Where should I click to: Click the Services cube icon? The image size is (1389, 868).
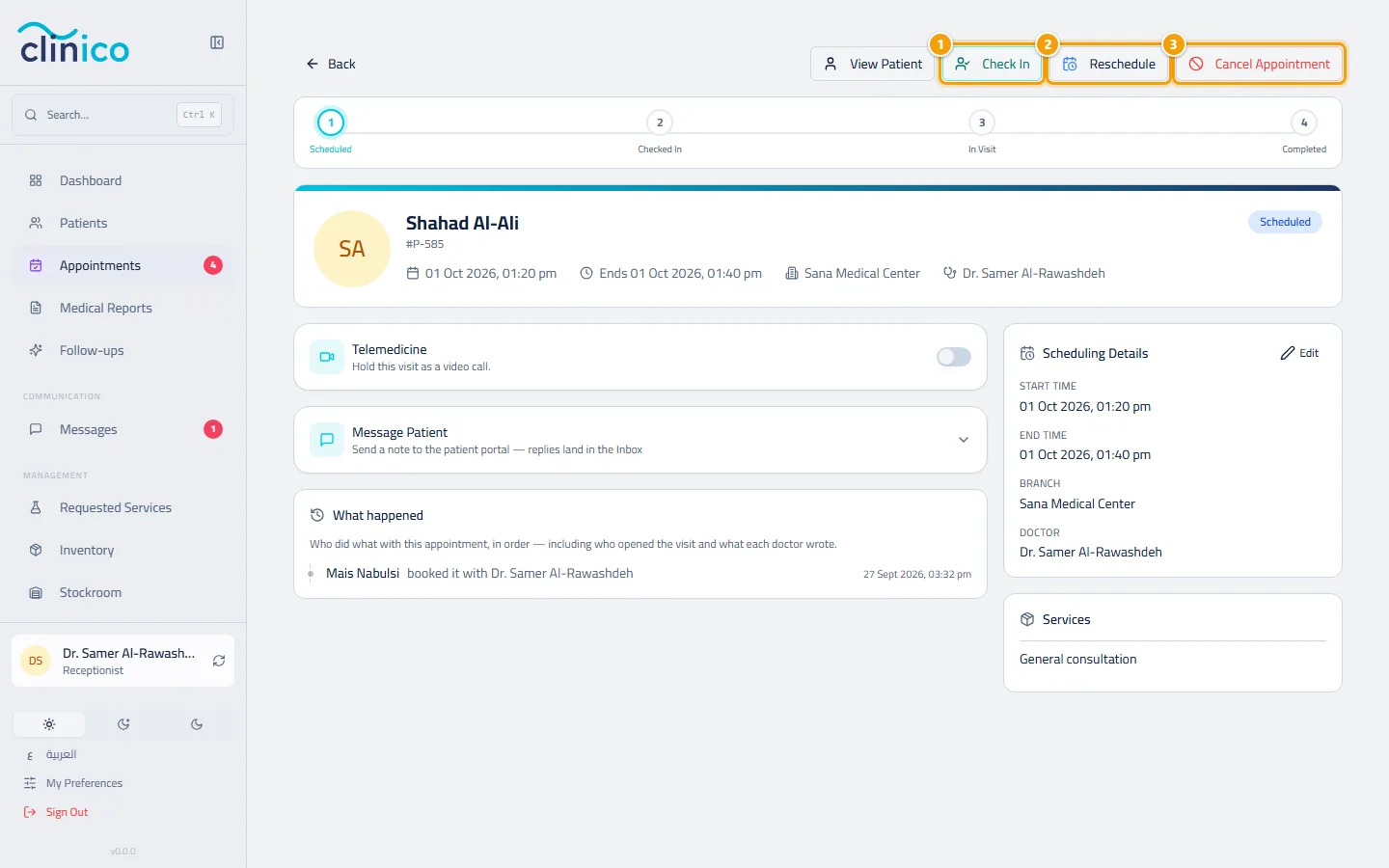(1027, 619)
